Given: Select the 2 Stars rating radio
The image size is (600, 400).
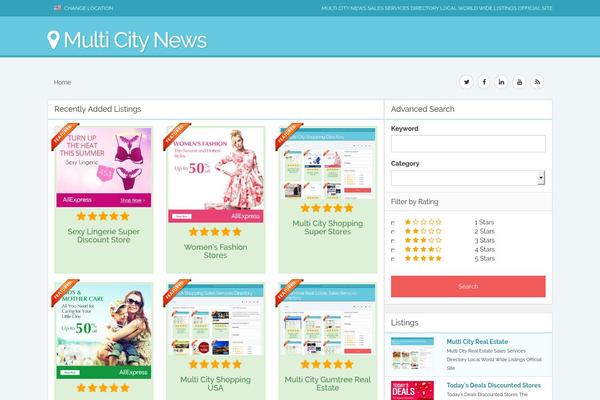Looking at the screenshot, I should [393, 232].
